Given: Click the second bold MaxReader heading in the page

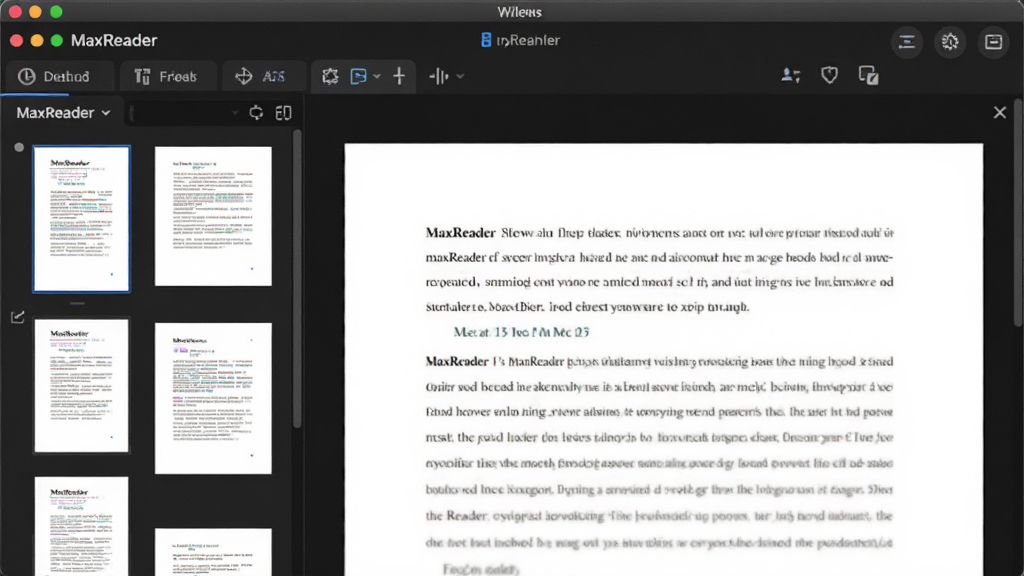Looking at the screenshot, I should coord(457,361).
